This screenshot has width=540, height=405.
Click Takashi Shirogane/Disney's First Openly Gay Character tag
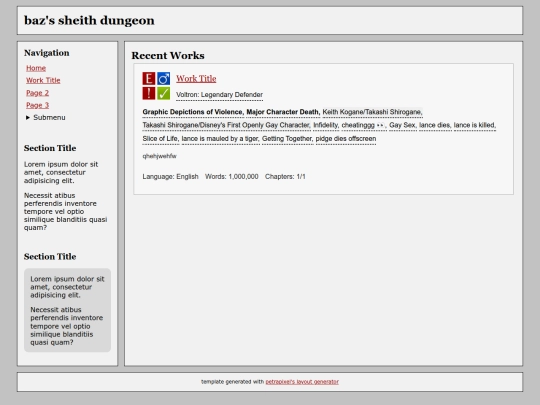(x=226, y=125)
